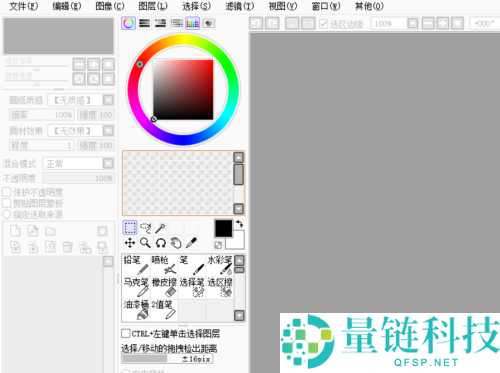
Task: Toggle the custom swatches panel icon
Action: click(193, 23)
